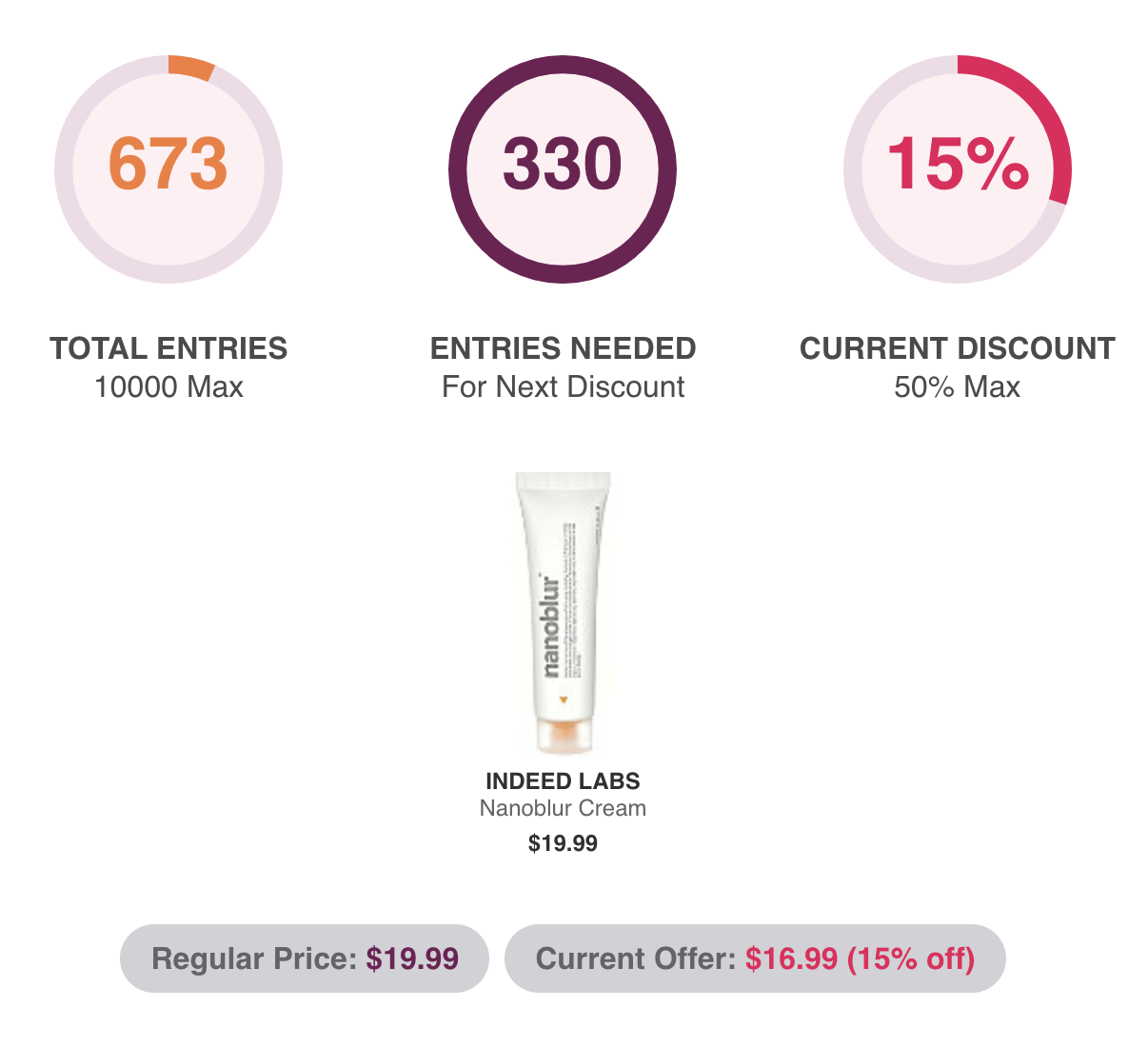Click the ENTRIES NEEDED heading
The height and width of the screenshot is (1047, 1148).
point(563,348)
